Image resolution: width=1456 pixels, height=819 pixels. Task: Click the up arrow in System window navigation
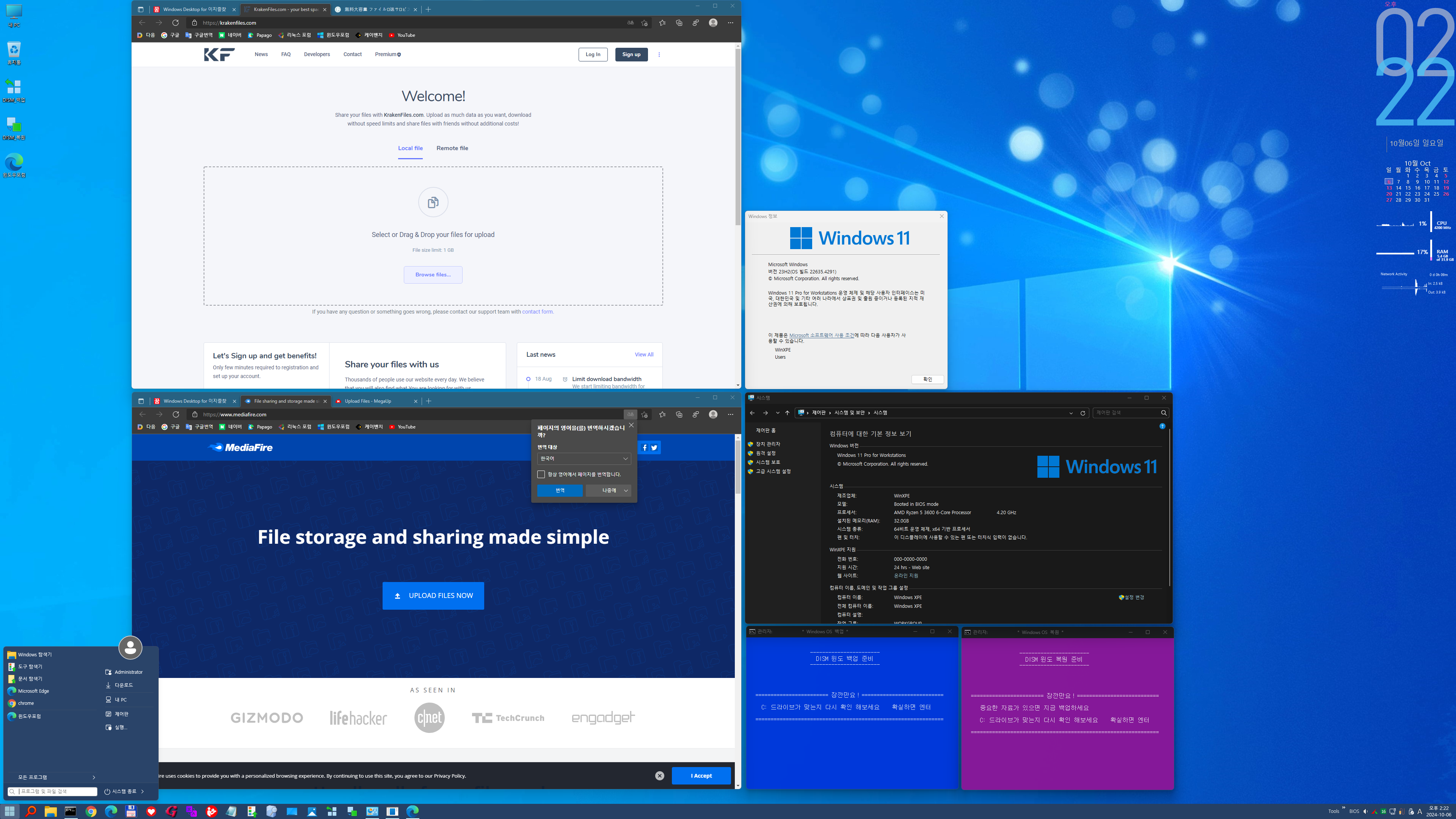[787, 413]
